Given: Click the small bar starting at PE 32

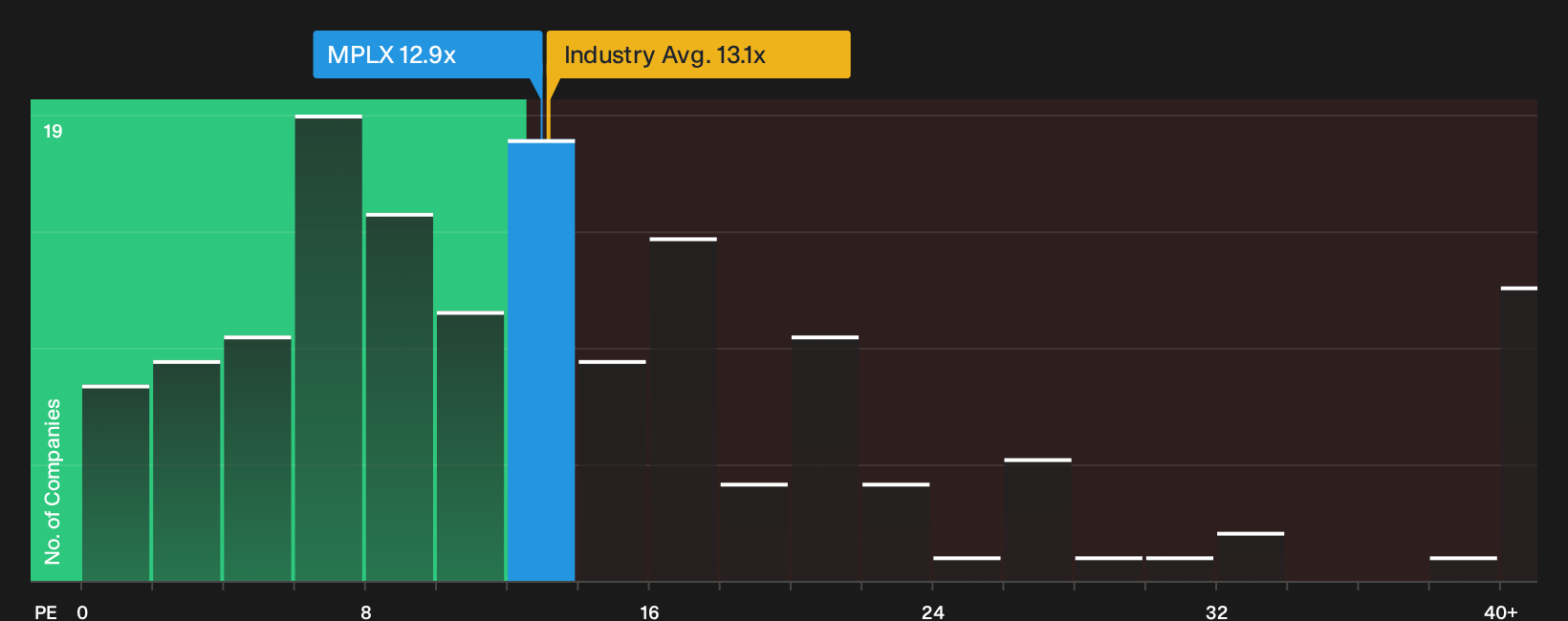Looking at the screenshot, I should point(1251,556).
